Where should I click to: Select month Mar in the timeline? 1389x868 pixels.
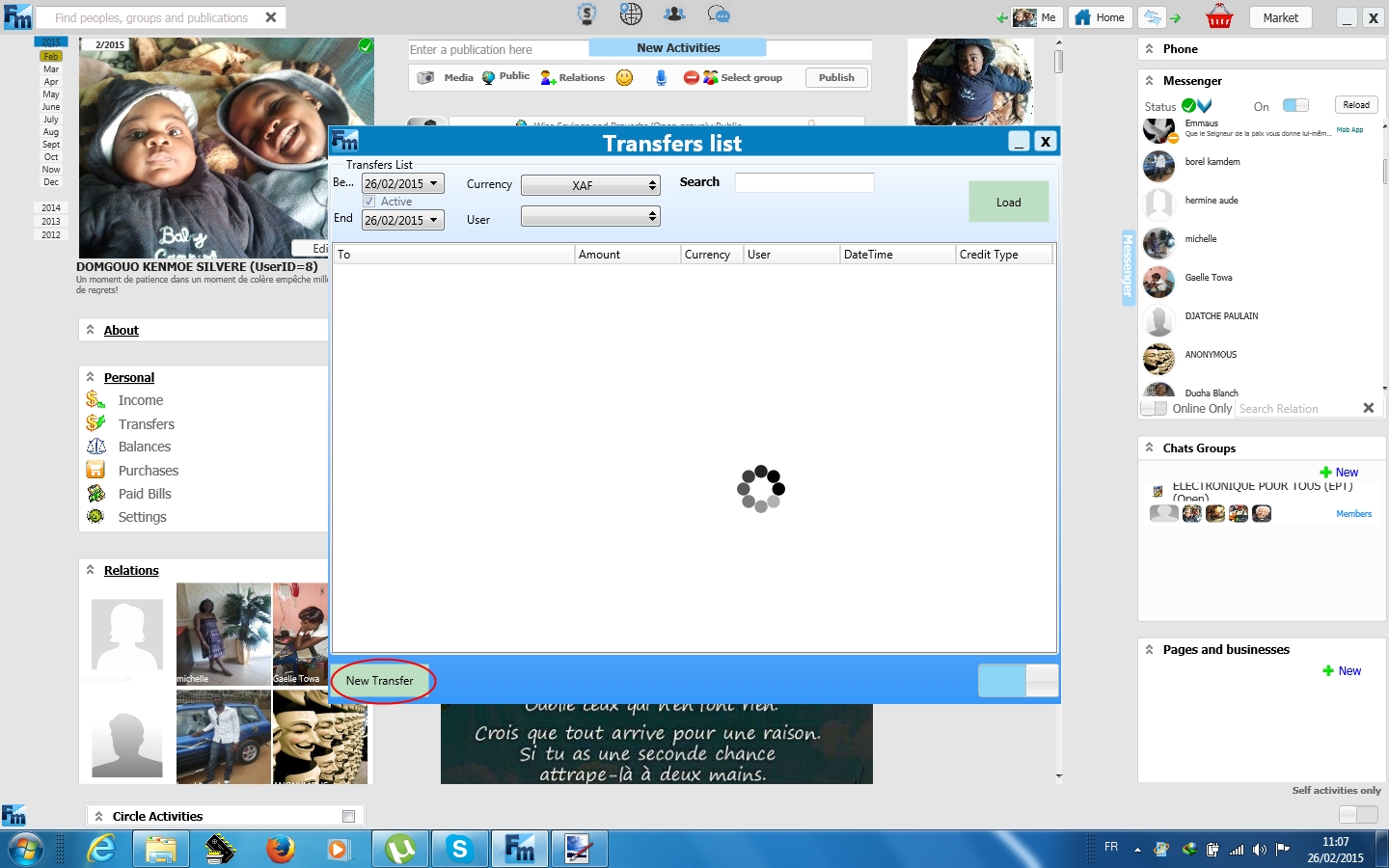51,69
